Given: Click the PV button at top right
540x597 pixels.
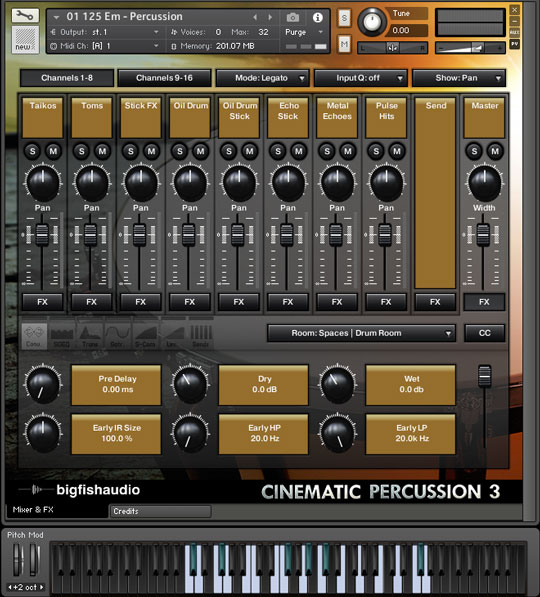Looking at the screenshot, I should [x=514, y=44].
